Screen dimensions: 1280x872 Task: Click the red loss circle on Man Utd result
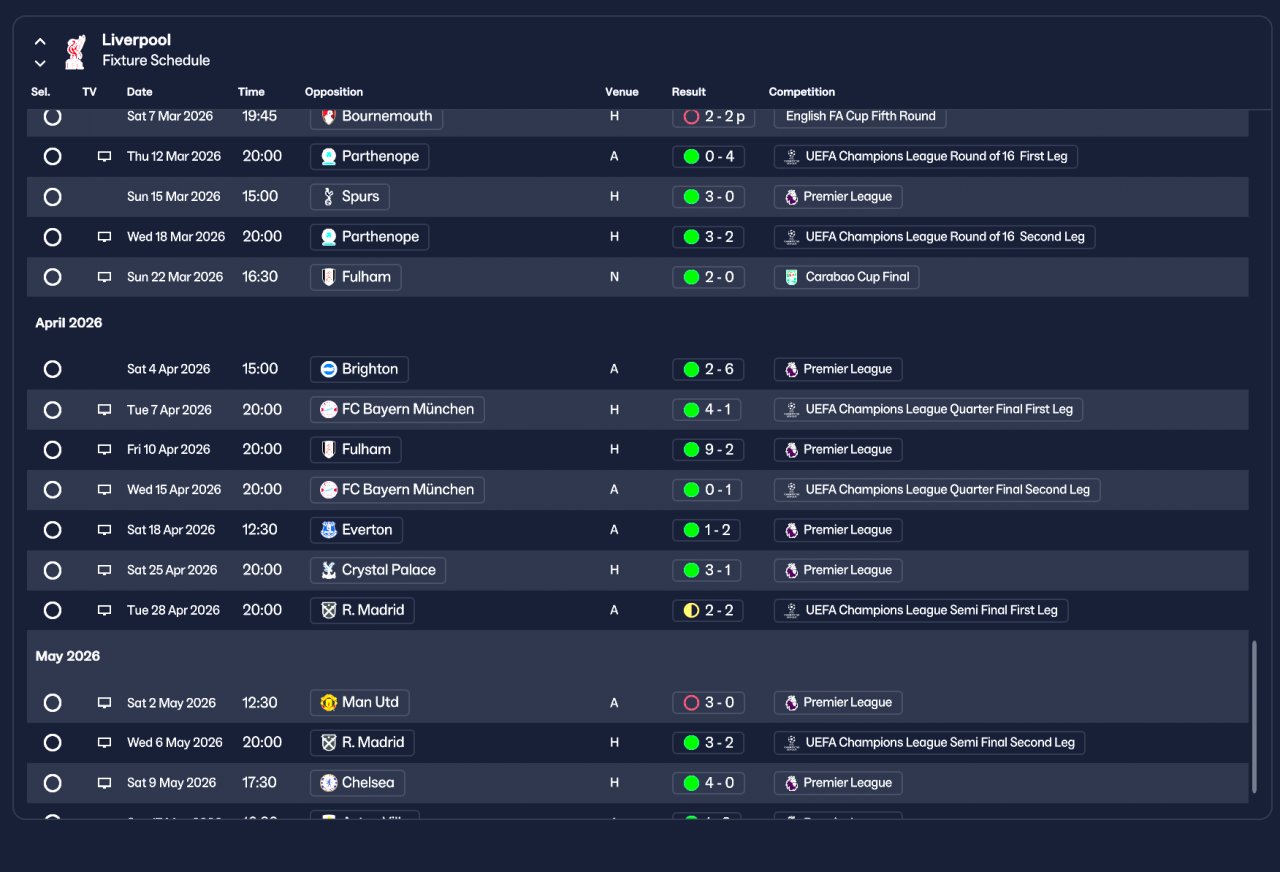(691, 703)
